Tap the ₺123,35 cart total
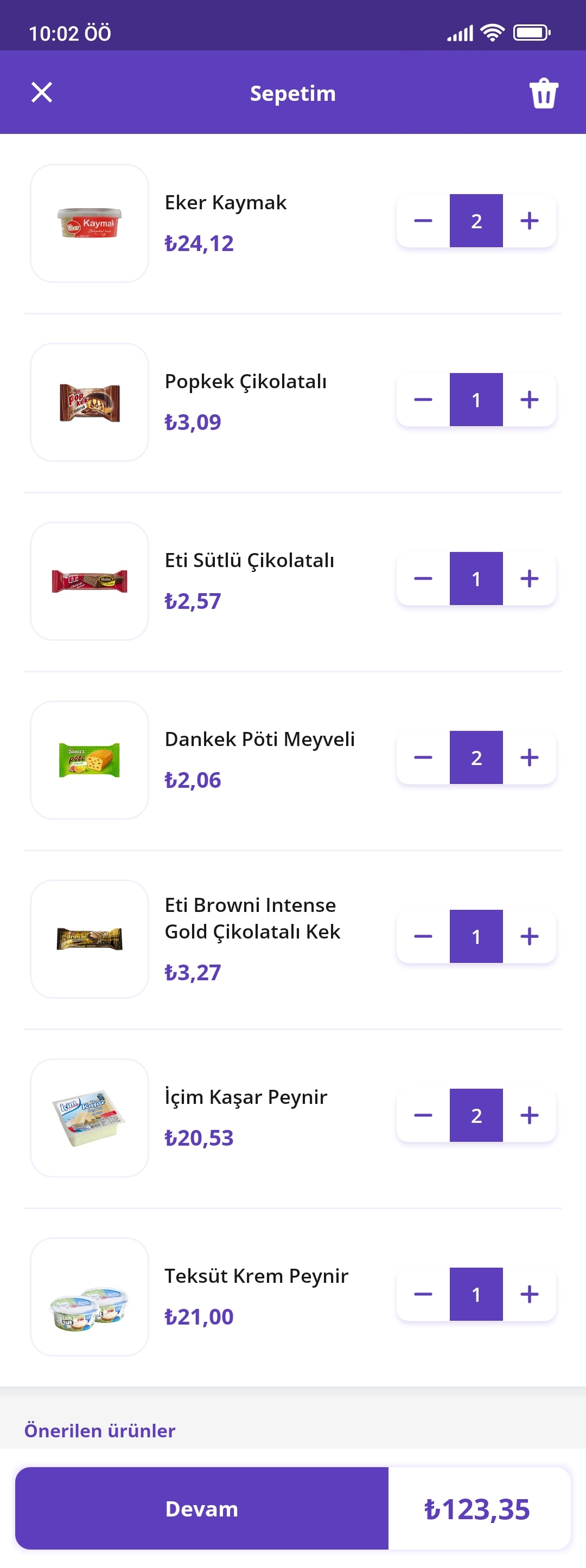This screenshot has height=1568, width=586. click(x=477, y=1509)
